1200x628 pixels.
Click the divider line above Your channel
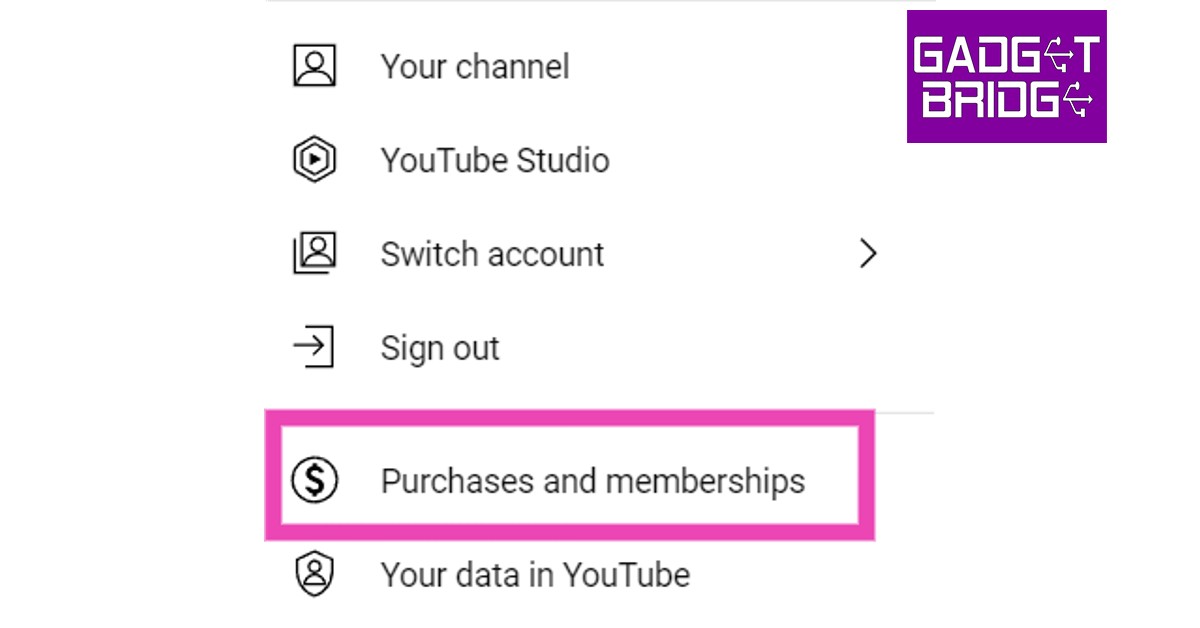[x=600, y=1]
